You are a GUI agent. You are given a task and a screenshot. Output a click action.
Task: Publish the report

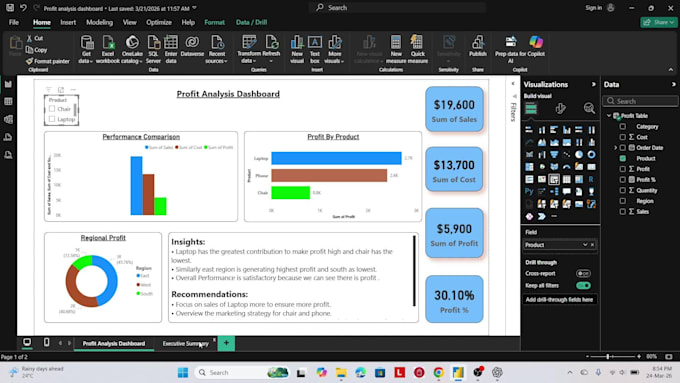click(477, 46)
